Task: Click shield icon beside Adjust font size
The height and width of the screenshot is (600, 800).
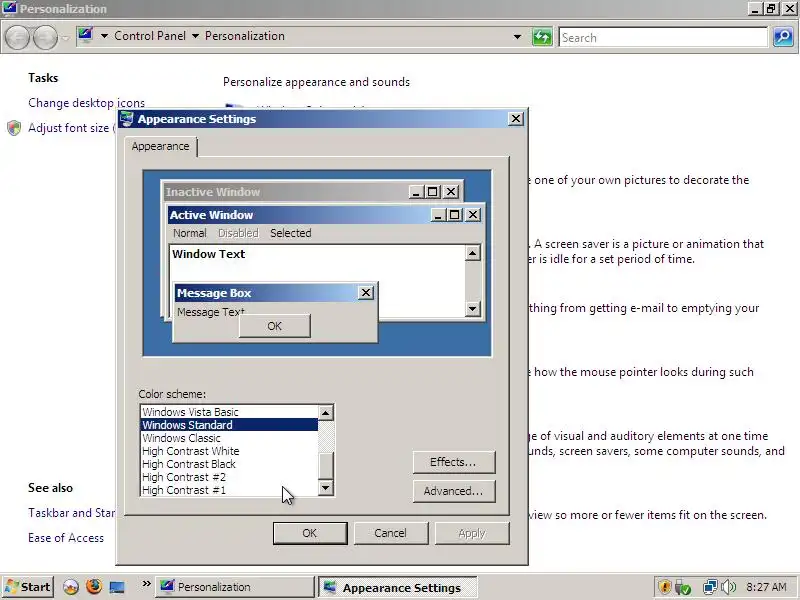Action: [x=14, y=128]
